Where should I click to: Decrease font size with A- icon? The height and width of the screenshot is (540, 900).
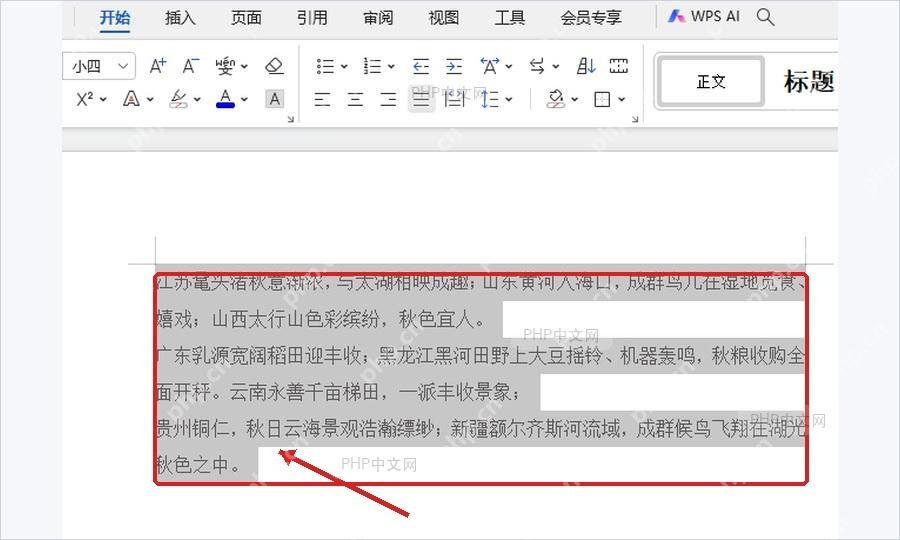[x=191, y=66]
